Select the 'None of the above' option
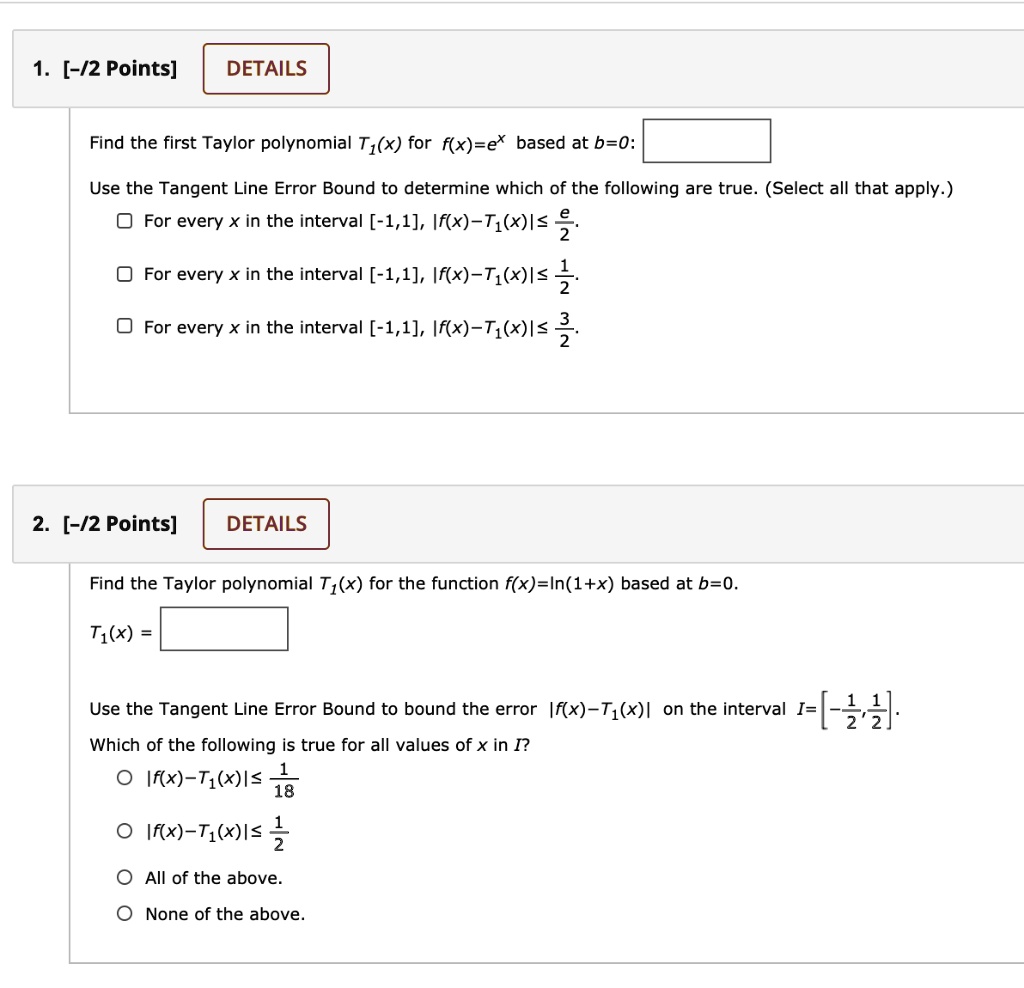1024x988 pixels. click(x=124, y=913)
